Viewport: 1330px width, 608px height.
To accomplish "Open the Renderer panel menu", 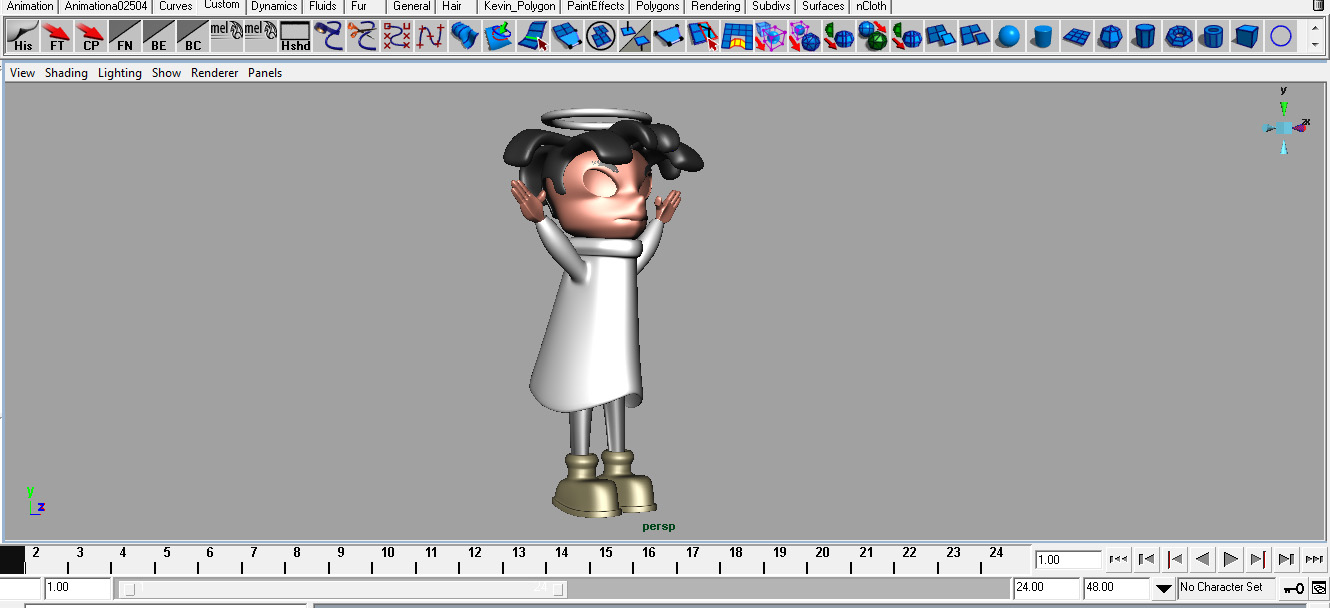I will 215,73.
